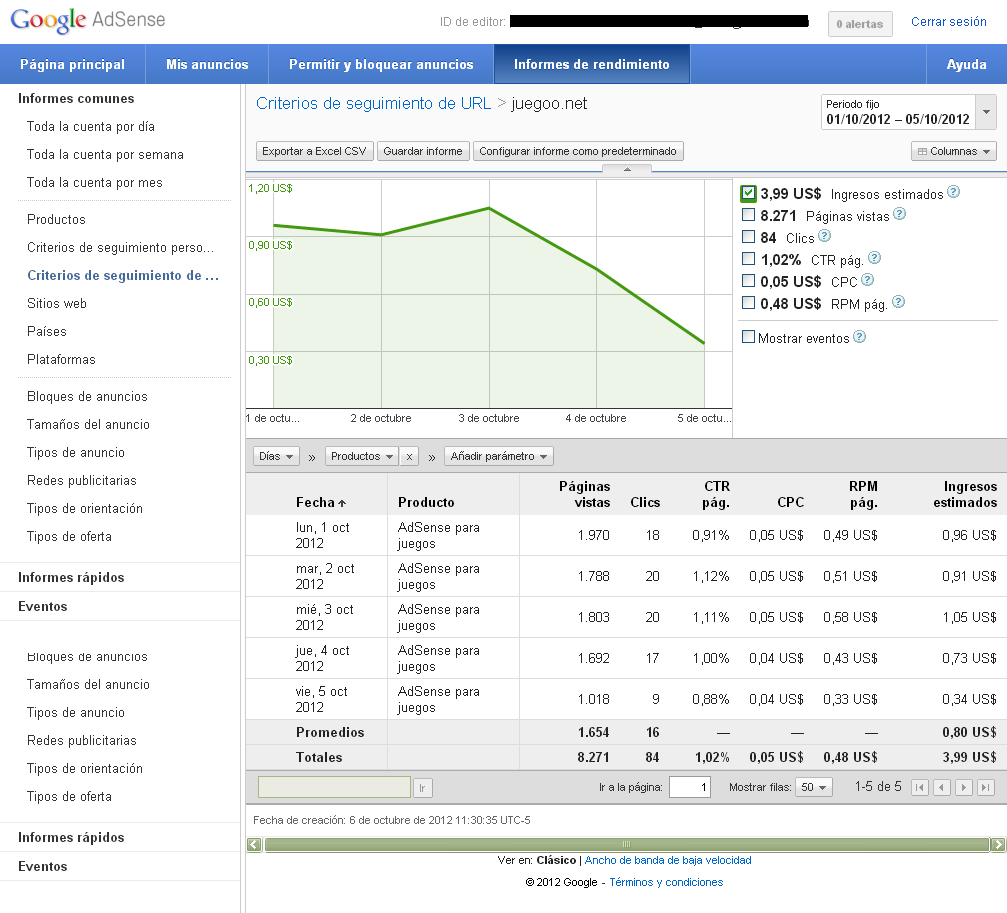Open Sitios web report
Screen dimensions: 1007x913
tap(57, 304)
